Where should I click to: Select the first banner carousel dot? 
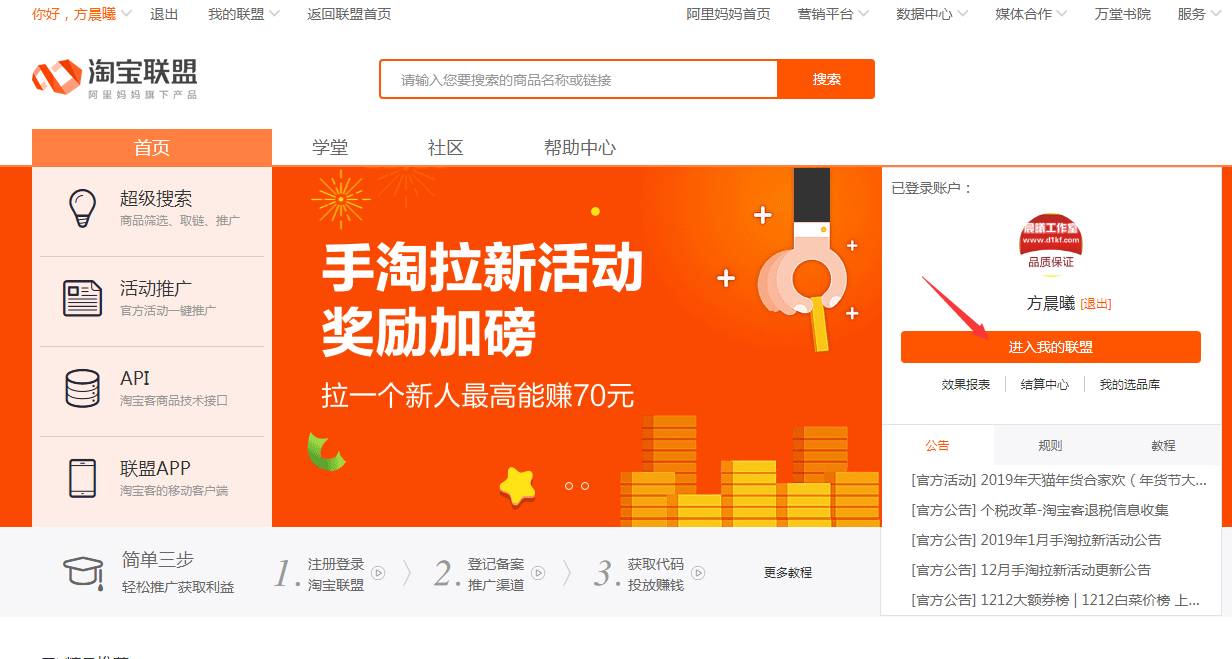click(x=569, y=486)
